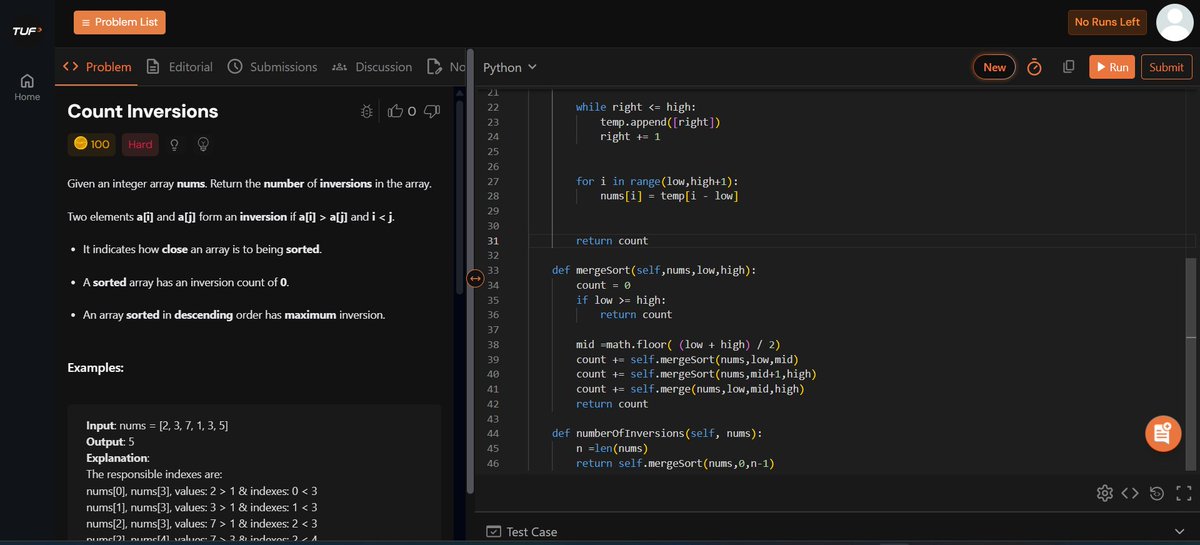
Task: Click line number 44 in gutter
Action: (491, 433)
